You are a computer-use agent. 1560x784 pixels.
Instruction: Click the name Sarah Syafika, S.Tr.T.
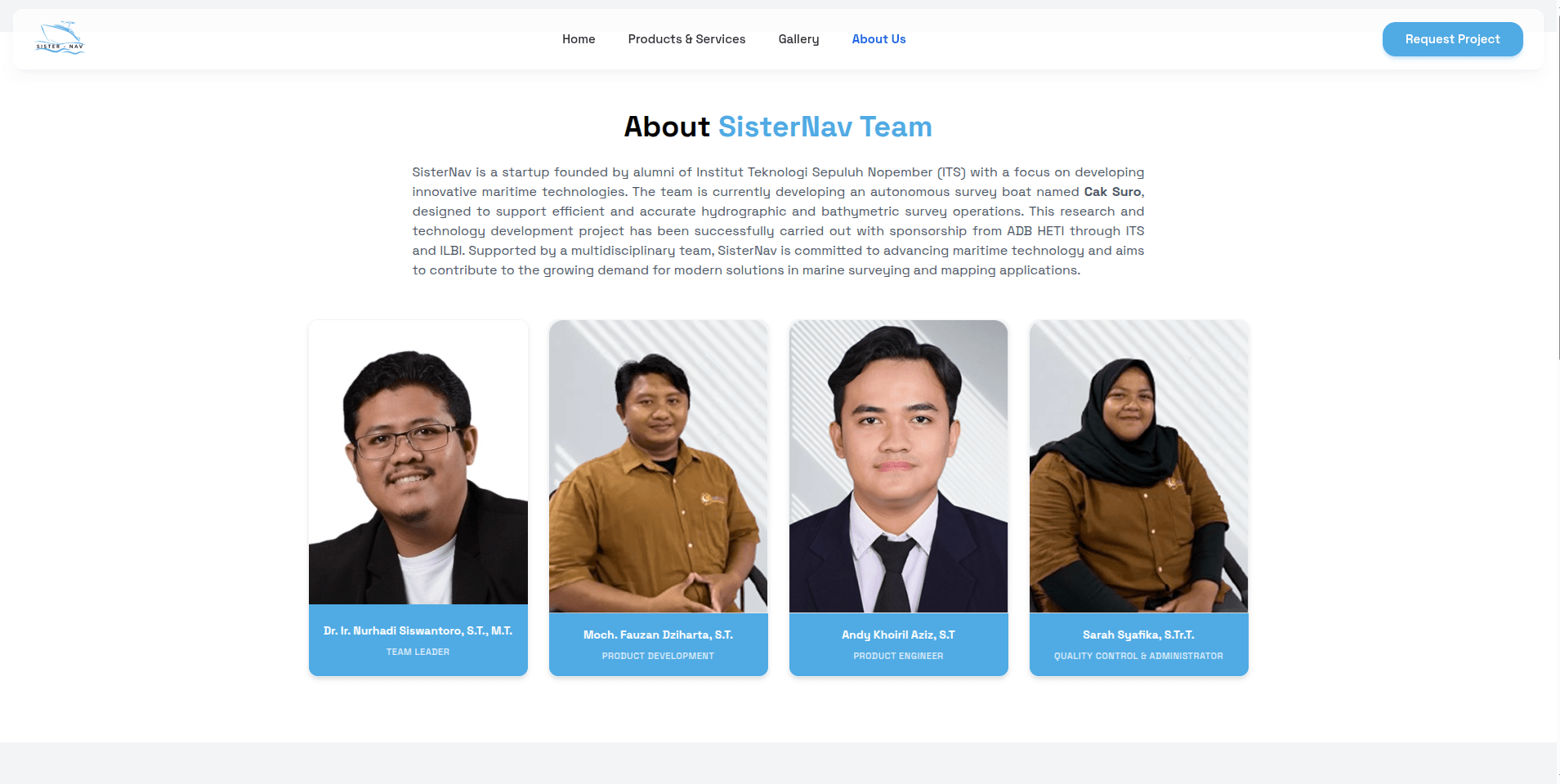tap(1139, 635)
